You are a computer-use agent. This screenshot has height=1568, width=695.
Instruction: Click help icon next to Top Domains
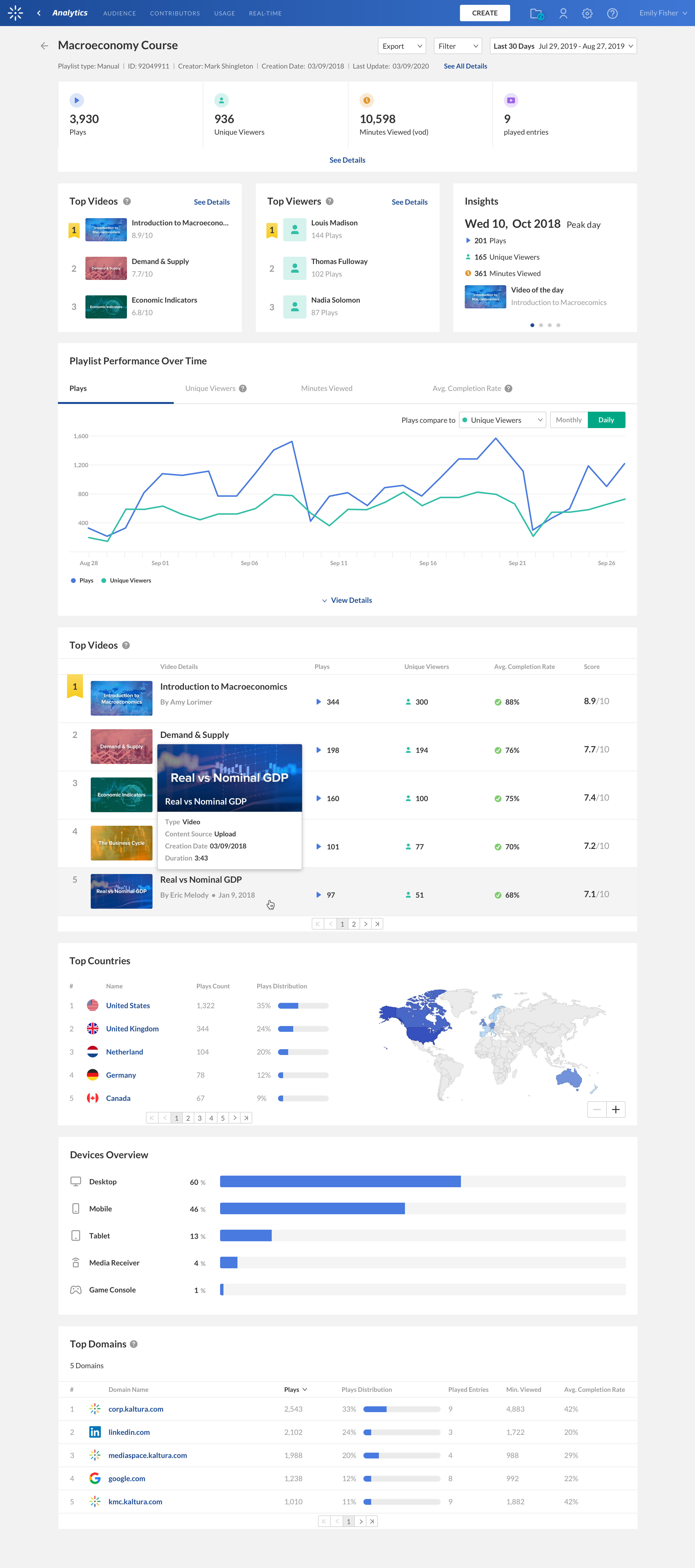(134, 1344)
